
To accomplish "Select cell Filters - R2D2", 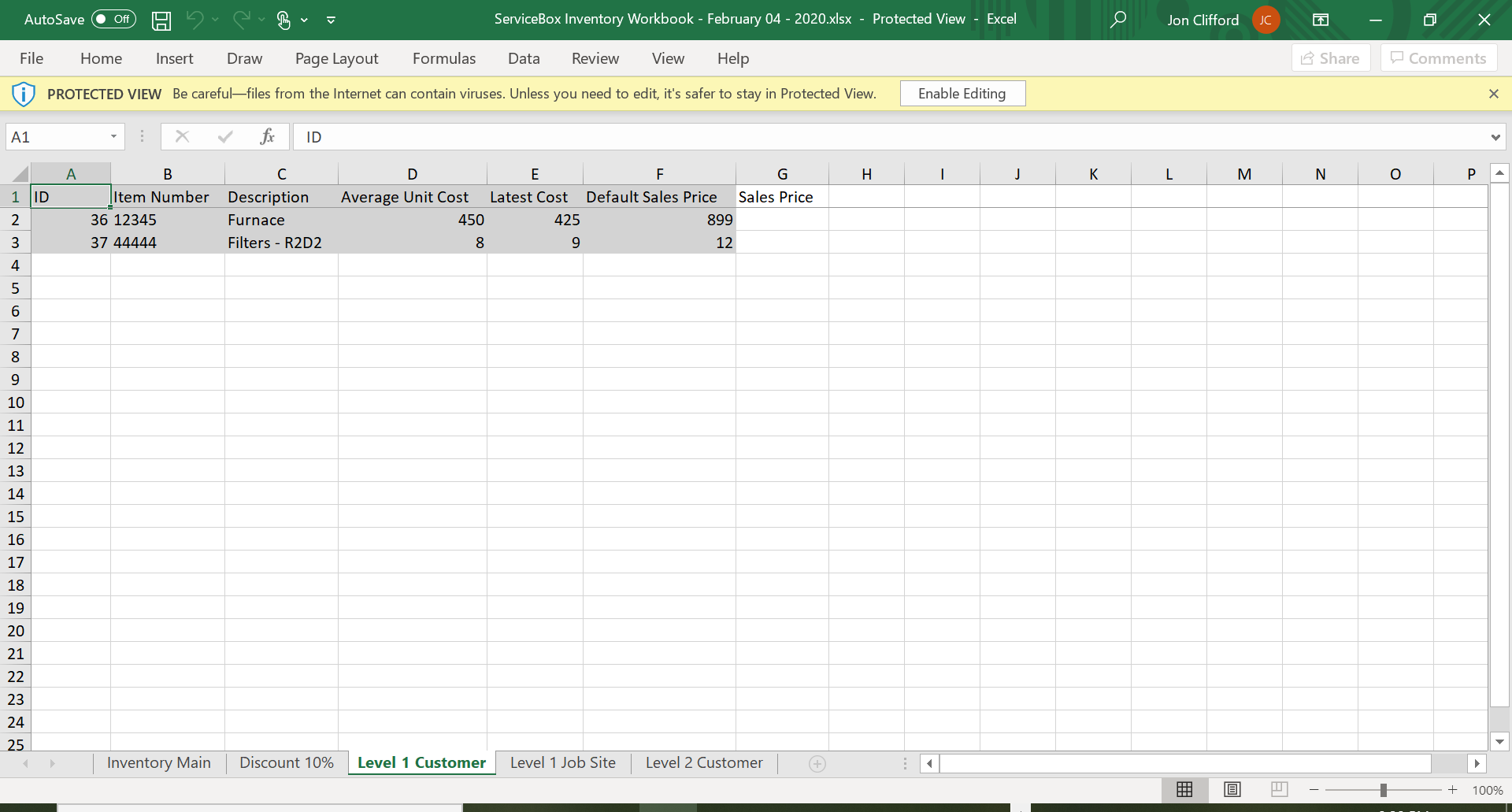I will pyautogui.click(x=281, y=243).
